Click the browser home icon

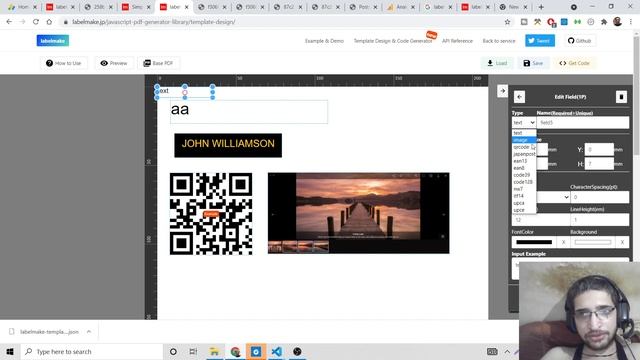tap(49, 22)
